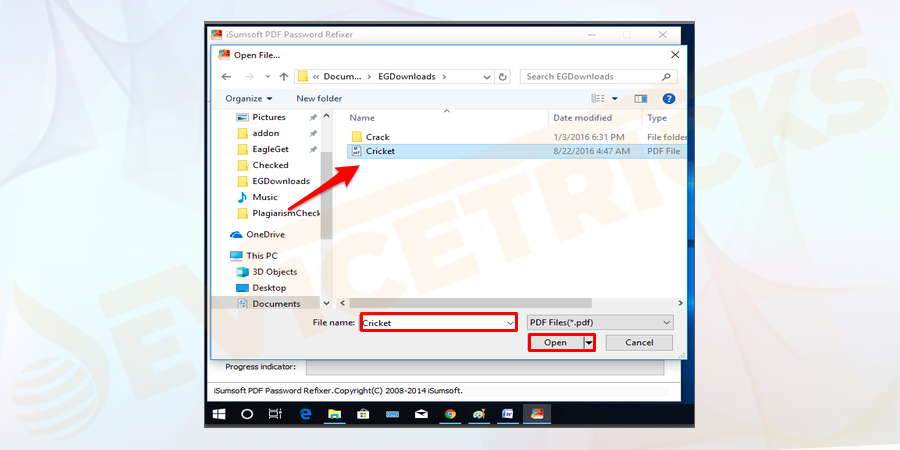Click the Crack folder icon
The image size is (900, 450).
pos(356,137)
